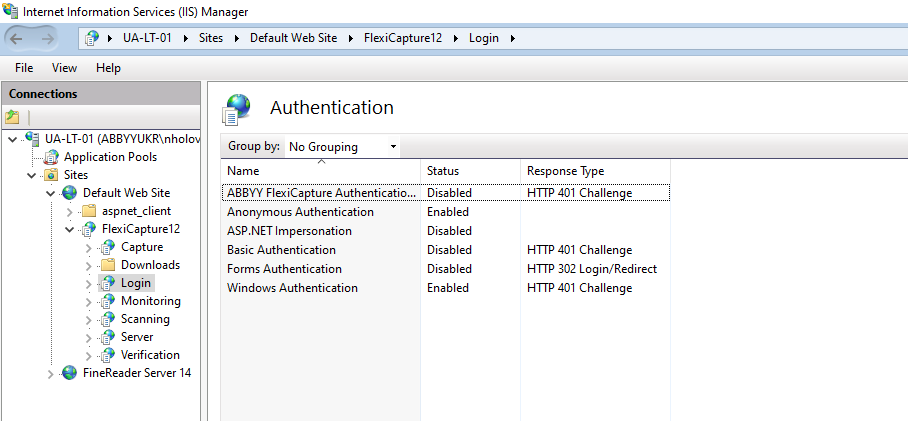
Task: Open the dropdown arrow after Sites in breadcrumb
Action: (236, 38)
